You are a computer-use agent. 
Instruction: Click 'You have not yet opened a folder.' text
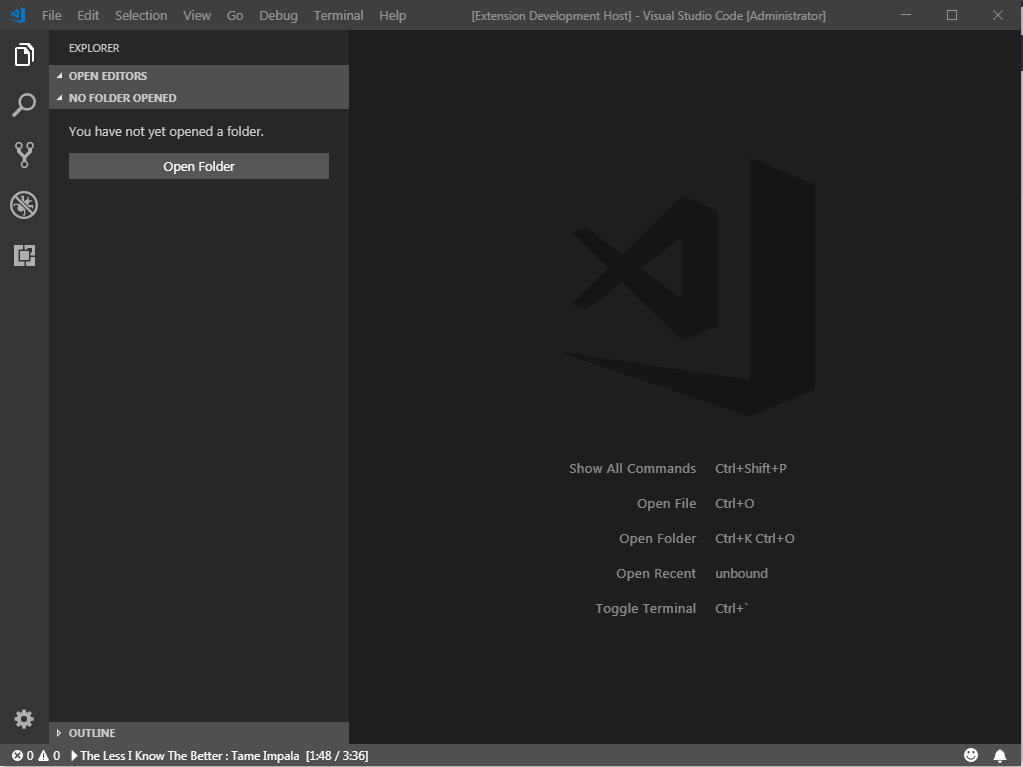[166, 131]
